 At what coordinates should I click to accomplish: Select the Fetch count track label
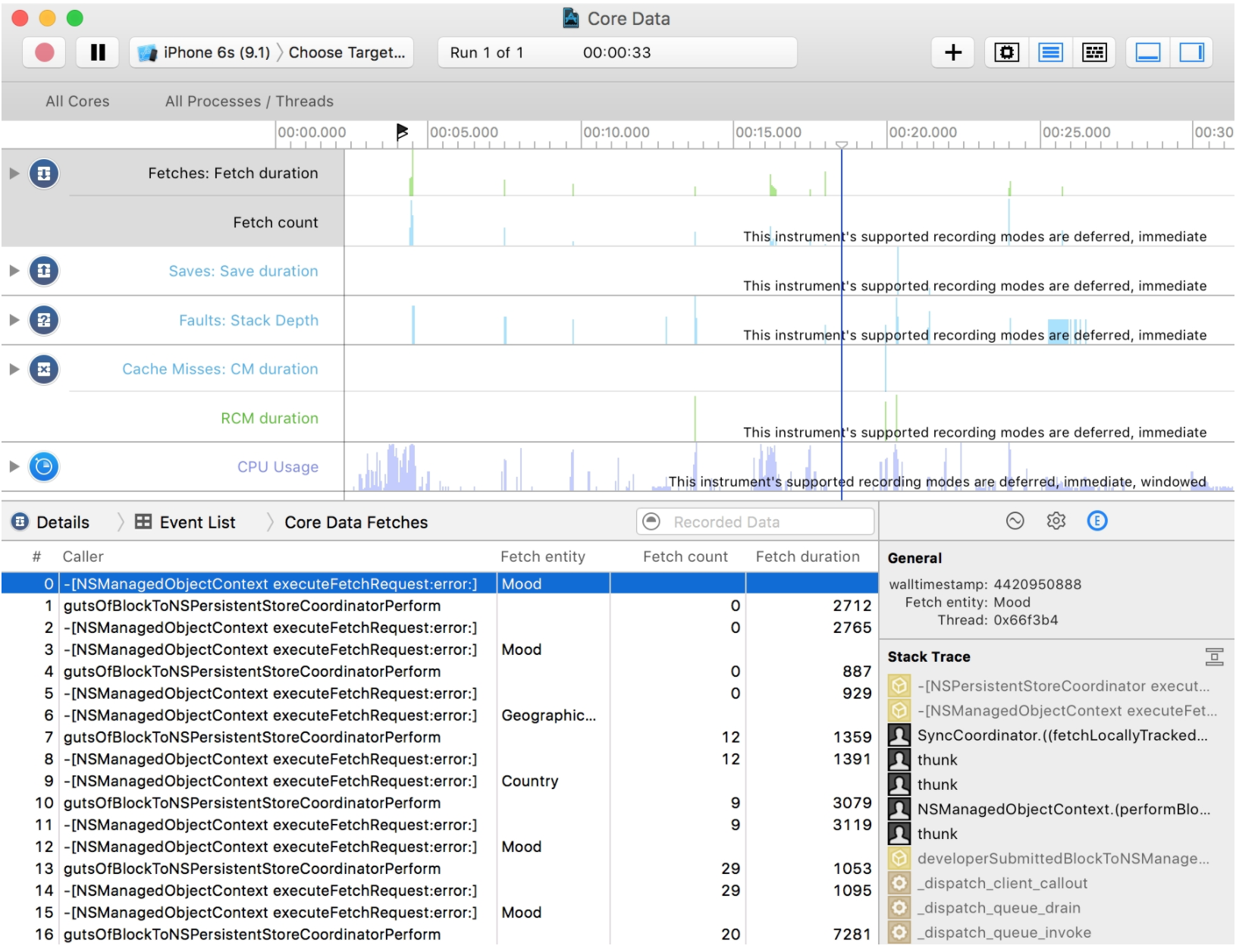[x=275, y=222]
